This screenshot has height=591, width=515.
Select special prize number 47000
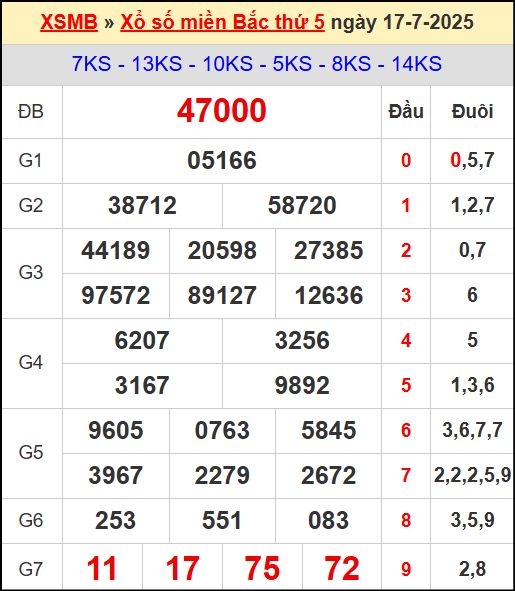(222, 111)
